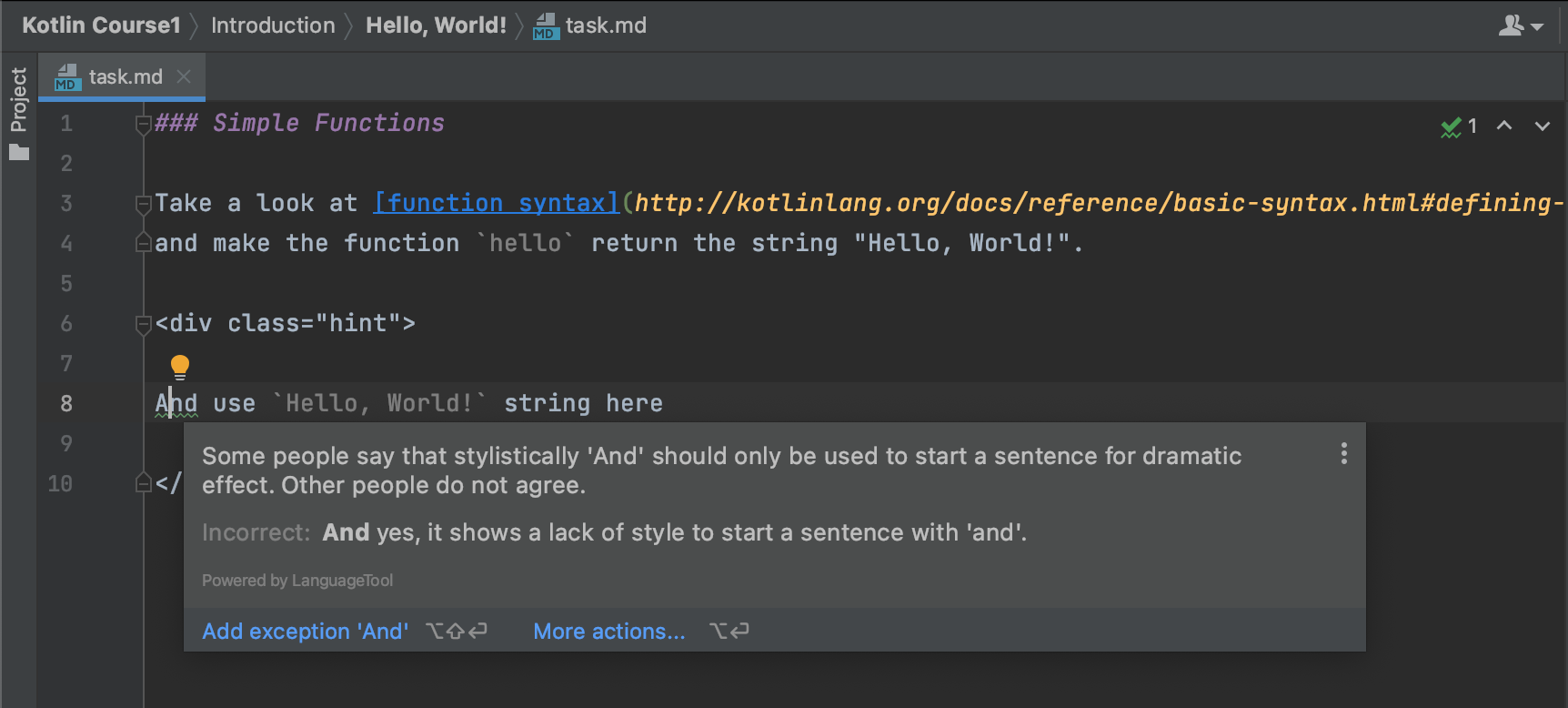Collapse the heading fold marker on line 1

143,124
